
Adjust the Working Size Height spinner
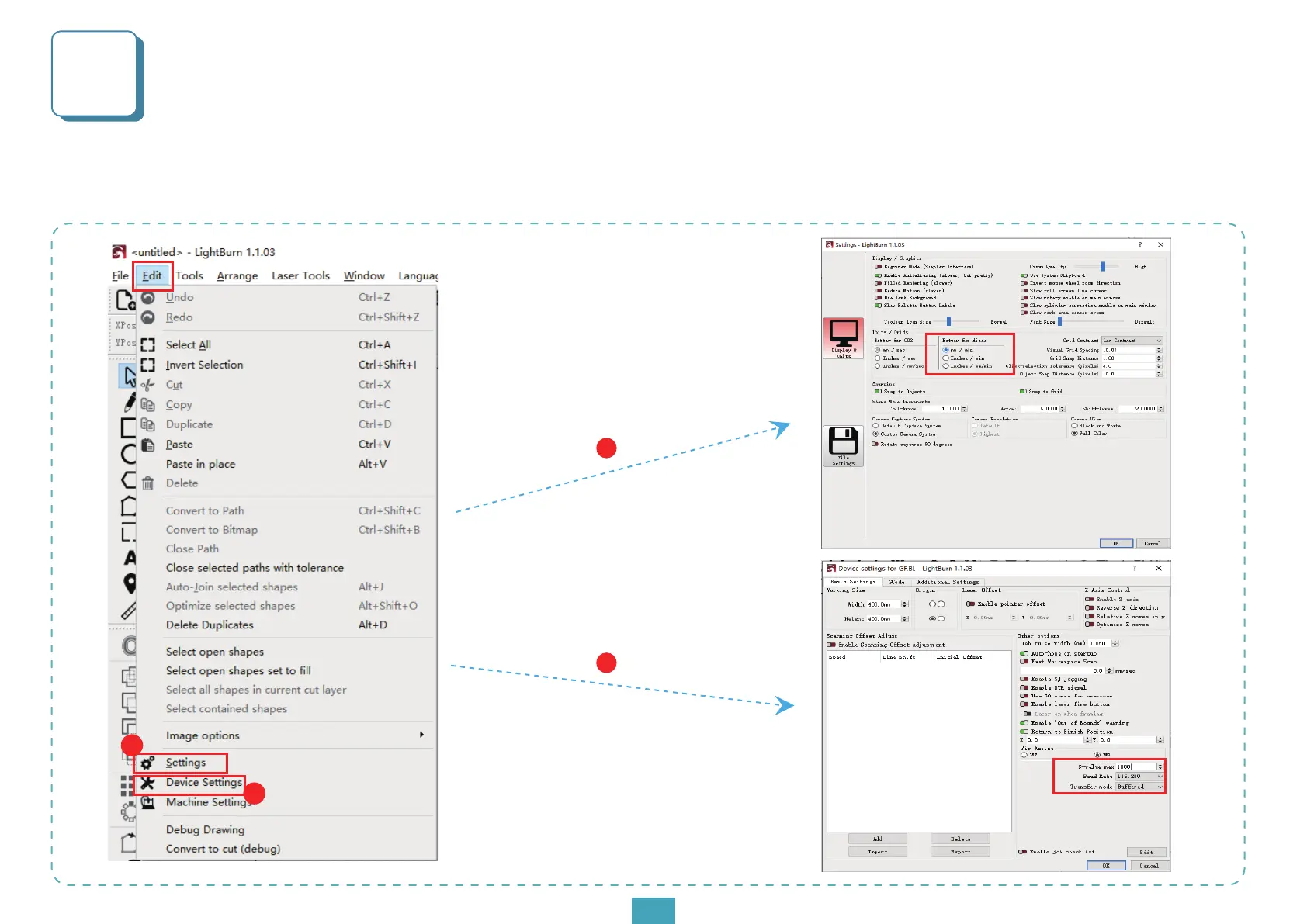[x=904, y=619]
